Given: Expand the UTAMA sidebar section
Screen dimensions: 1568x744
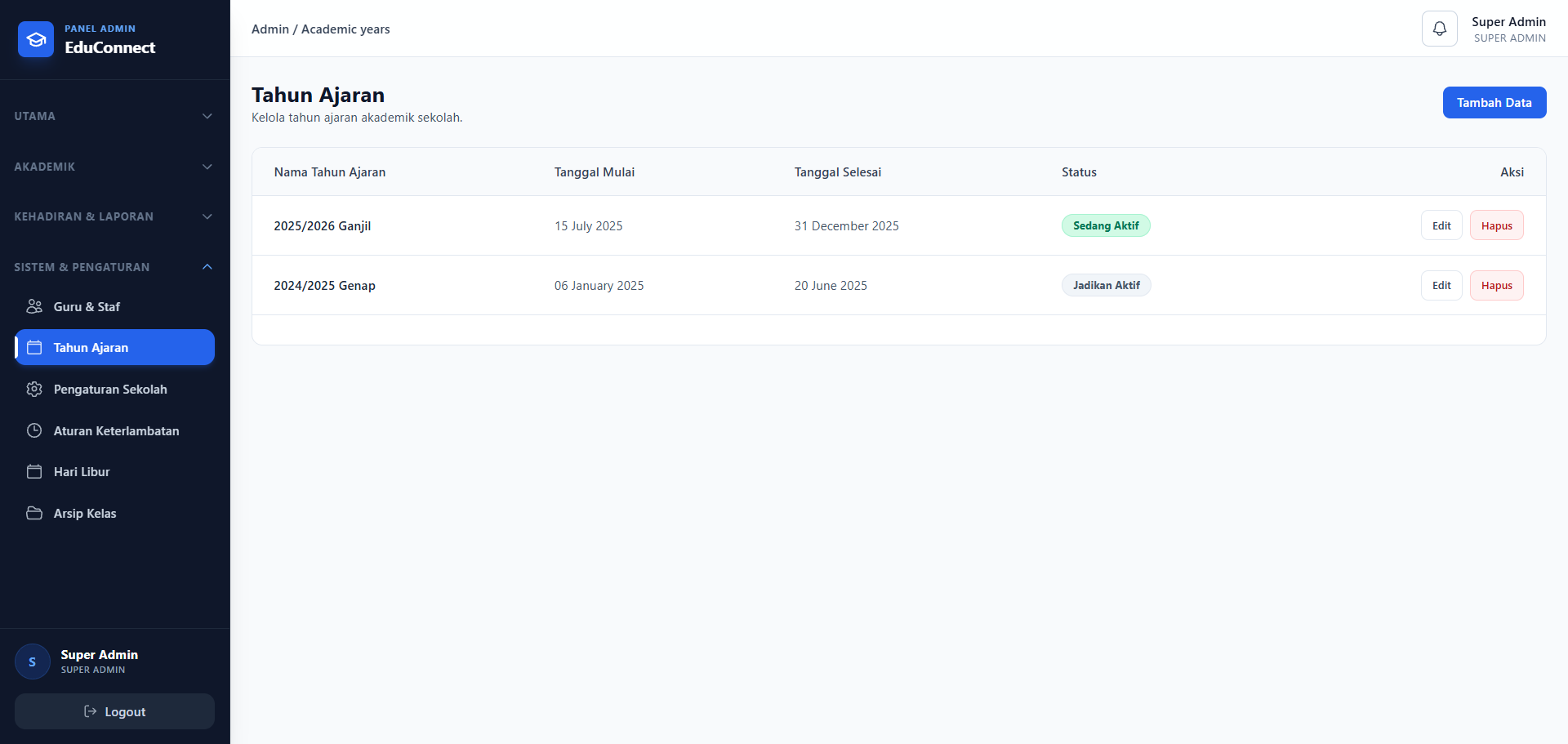Looking at the screenshot, I should point(114,116).
